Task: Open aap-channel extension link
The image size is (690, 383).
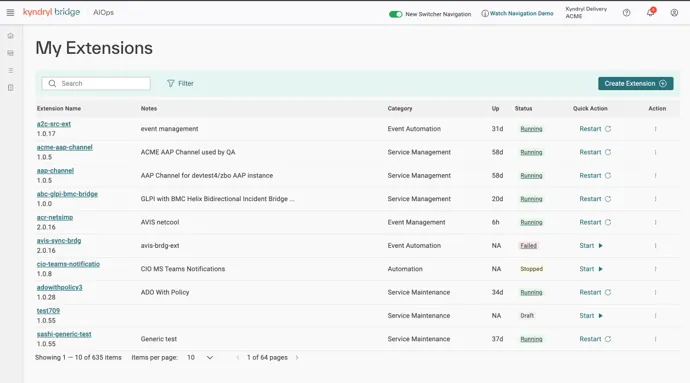Action: (55, 171)
